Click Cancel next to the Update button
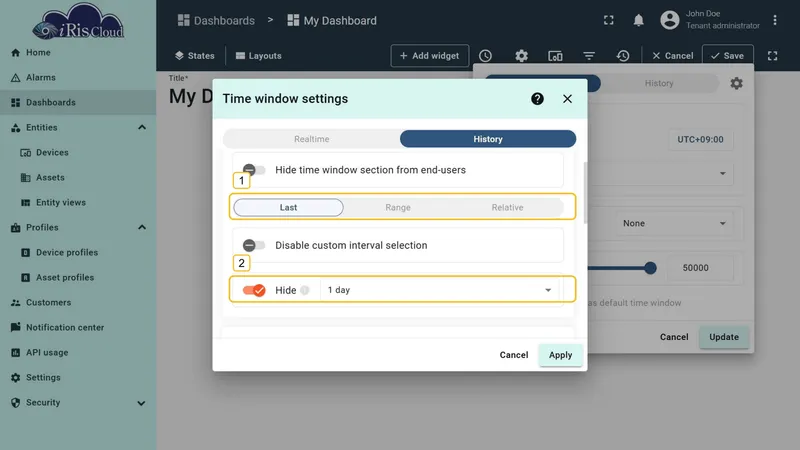The height and width of the screenshot is (450, 800). 673,337
